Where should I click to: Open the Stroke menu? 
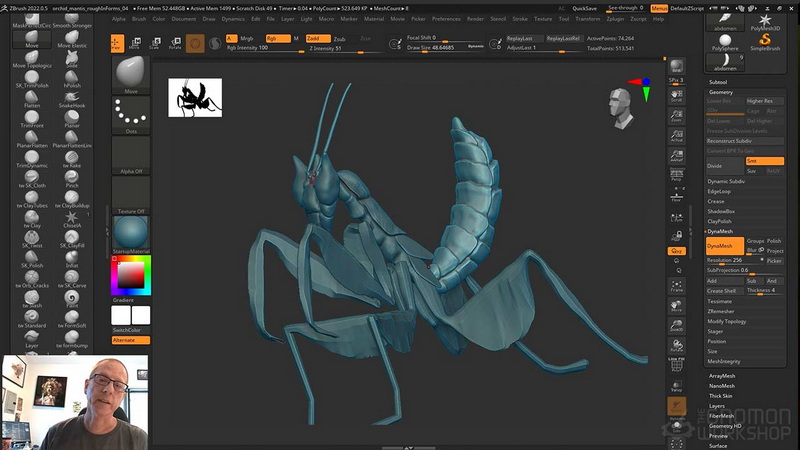click(520, 19)
